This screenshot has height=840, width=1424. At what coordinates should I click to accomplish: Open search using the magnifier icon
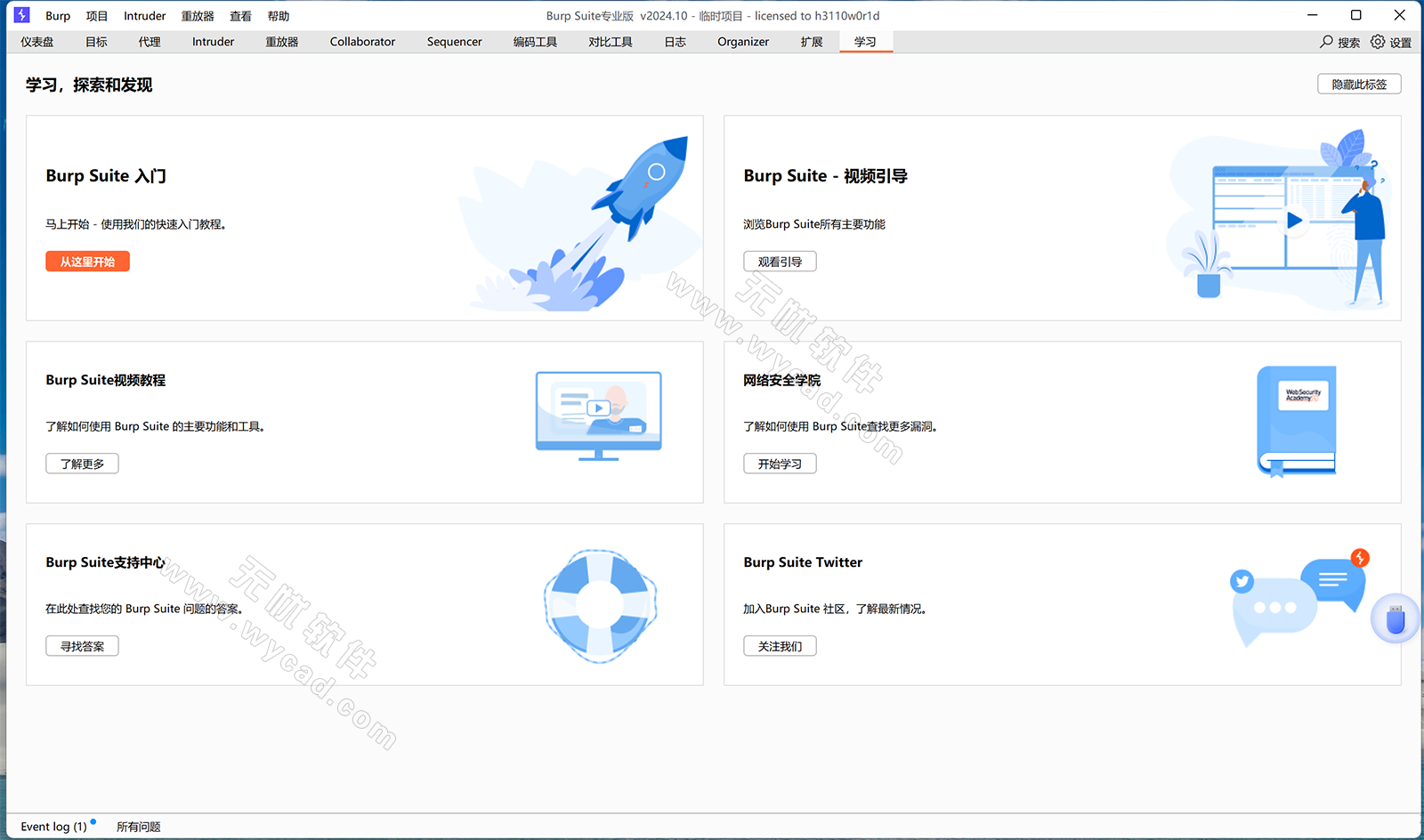coord(1326,42)
